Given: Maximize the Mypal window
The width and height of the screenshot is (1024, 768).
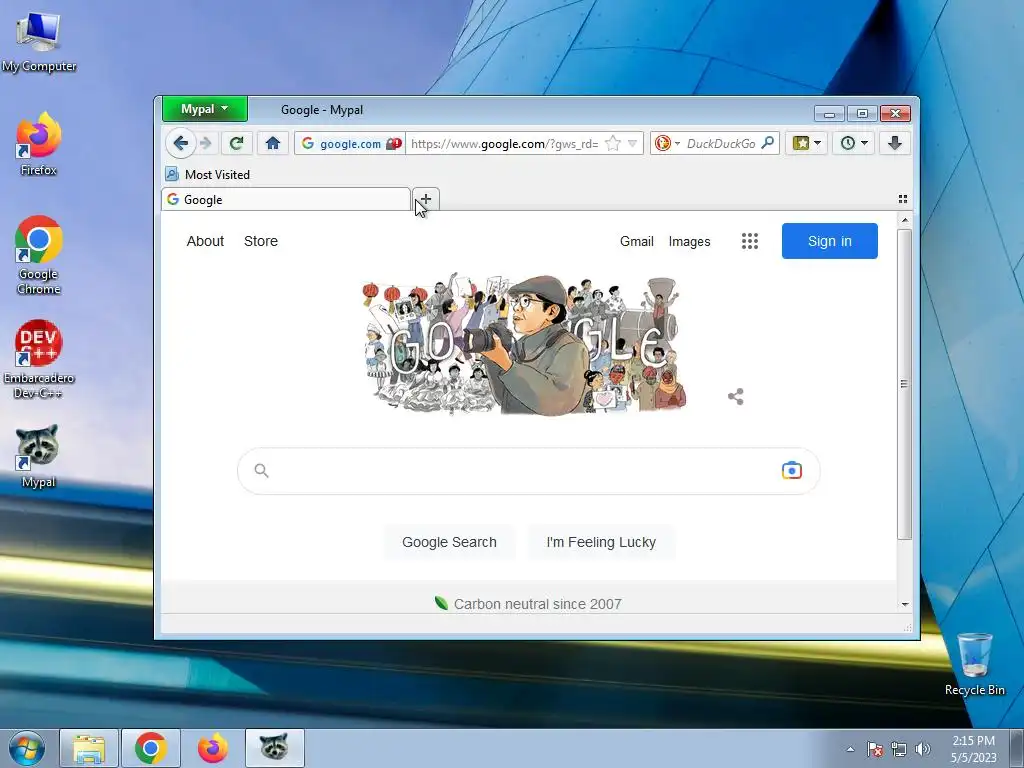Looking at the screenshot, I should [x=862, y=114].
